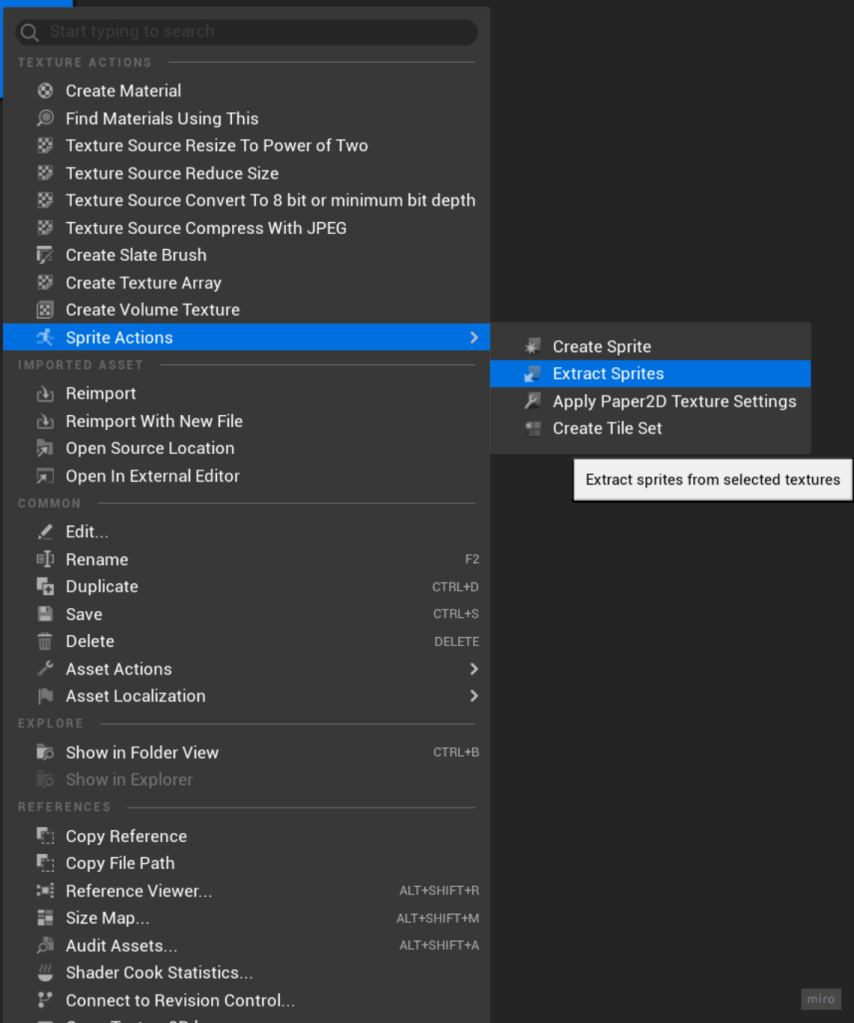The image size is (854, 1023).
Task: Click the Reimport icon
Action: [x=45, y=394]
